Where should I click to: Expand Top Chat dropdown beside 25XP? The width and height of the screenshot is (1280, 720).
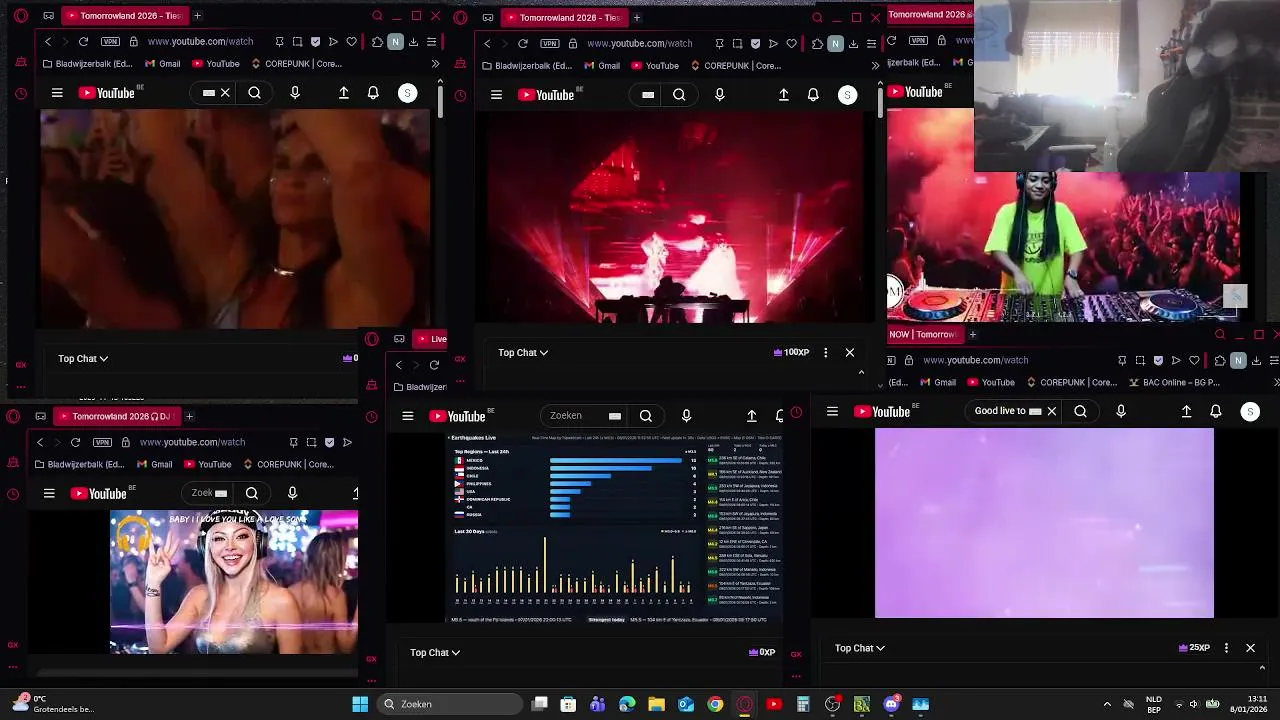(x=860, y=648)
